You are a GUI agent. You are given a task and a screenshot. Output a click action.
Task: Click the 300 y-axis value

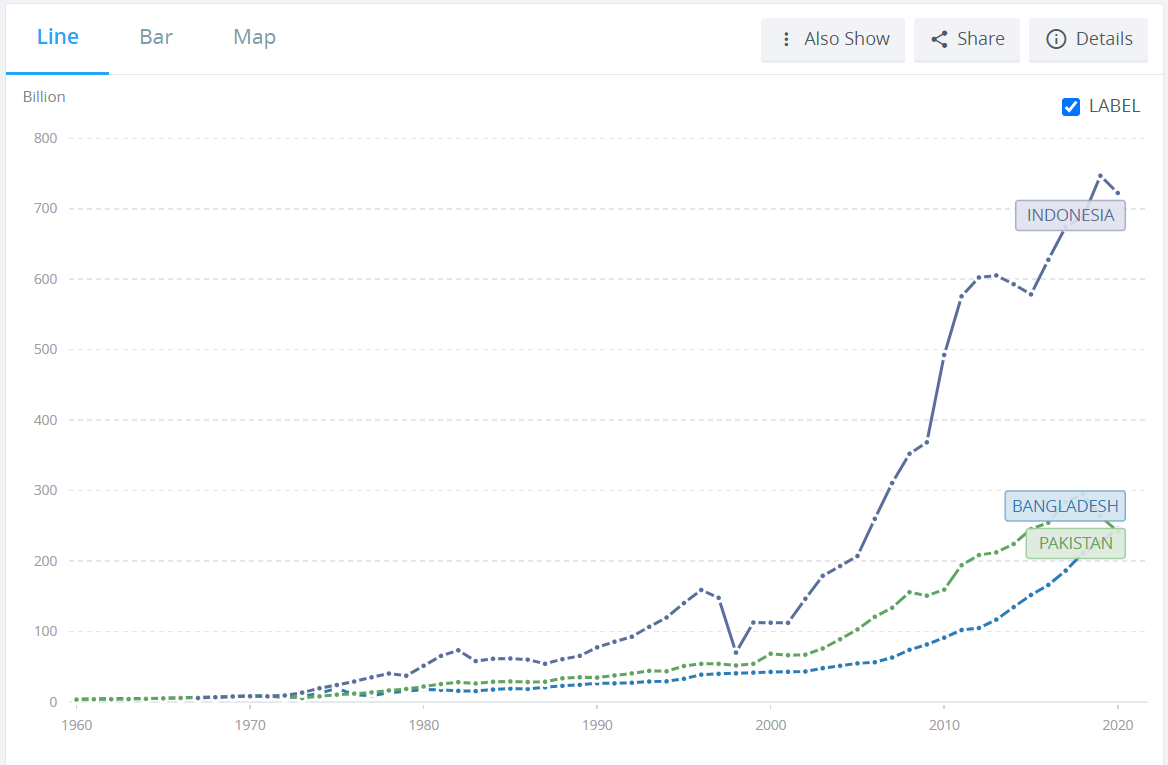click(45, 490)
